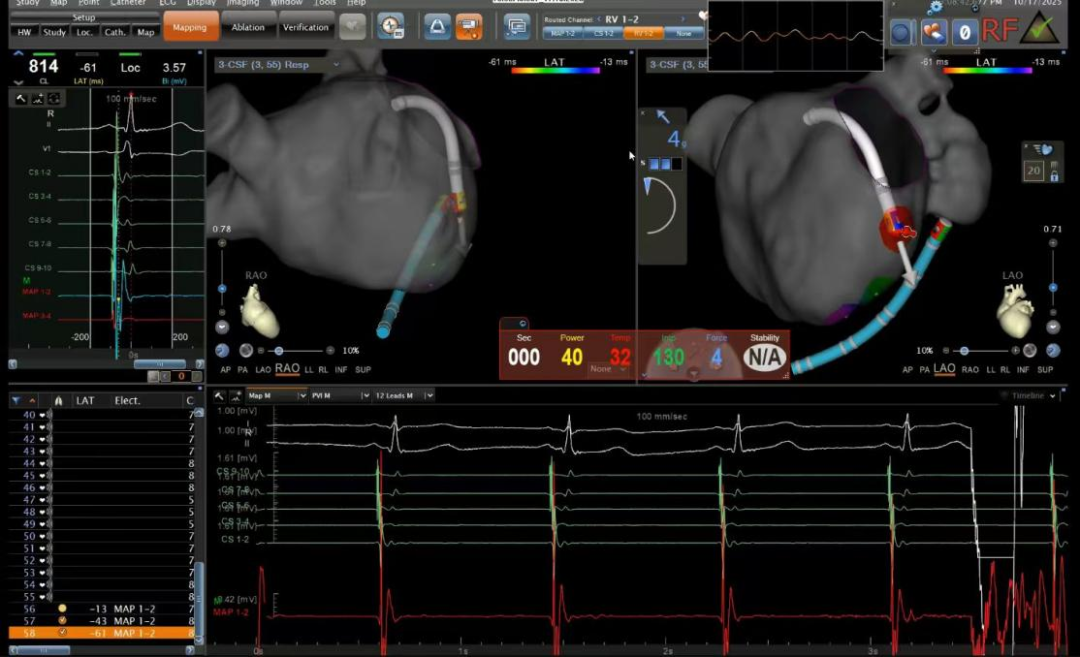Click the orange monitor toolbar icon

pos(468,27)
